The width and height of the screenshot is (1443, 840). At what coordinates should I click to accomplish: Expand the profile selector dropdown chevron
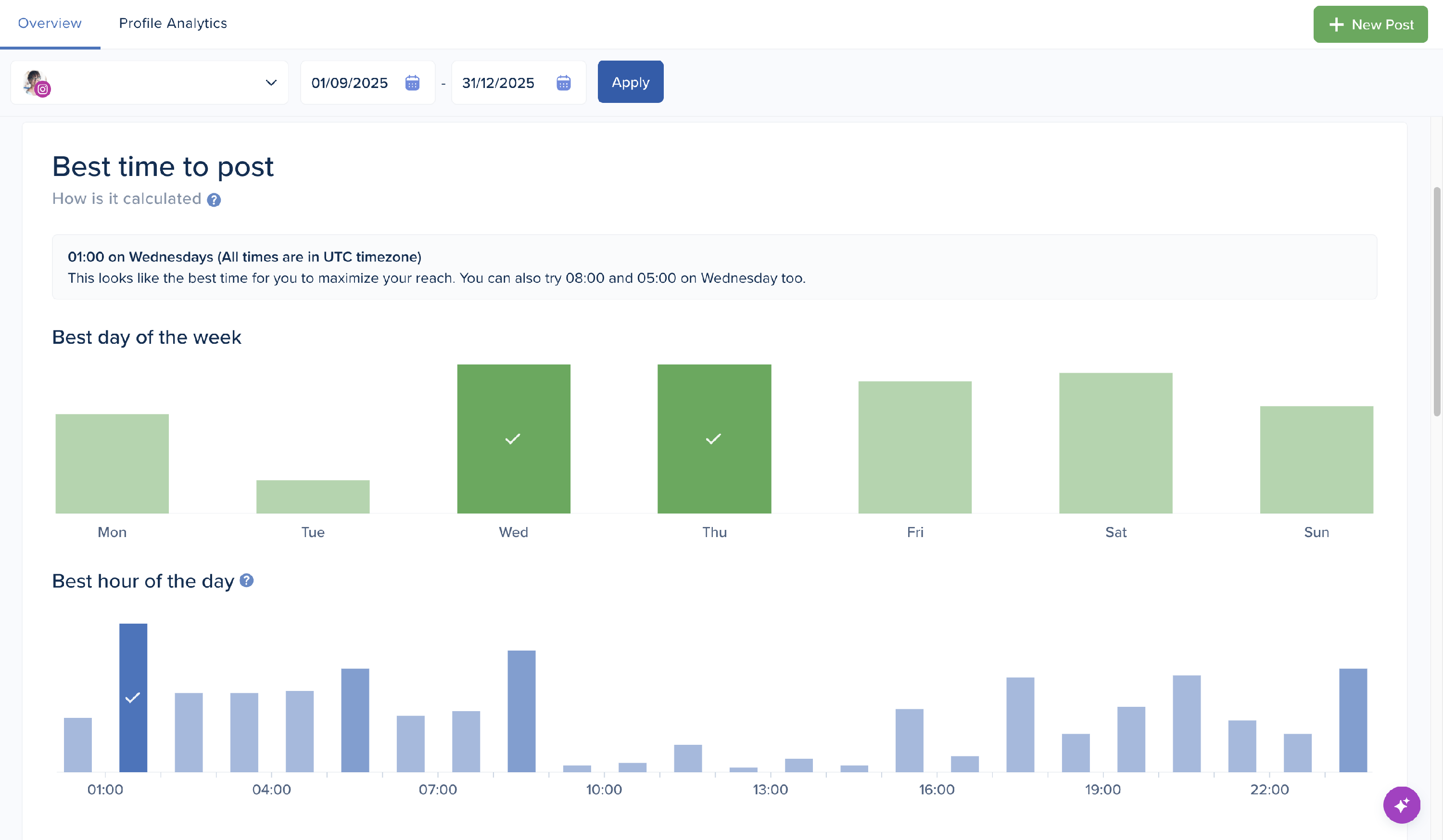click(x=271, y=83)
